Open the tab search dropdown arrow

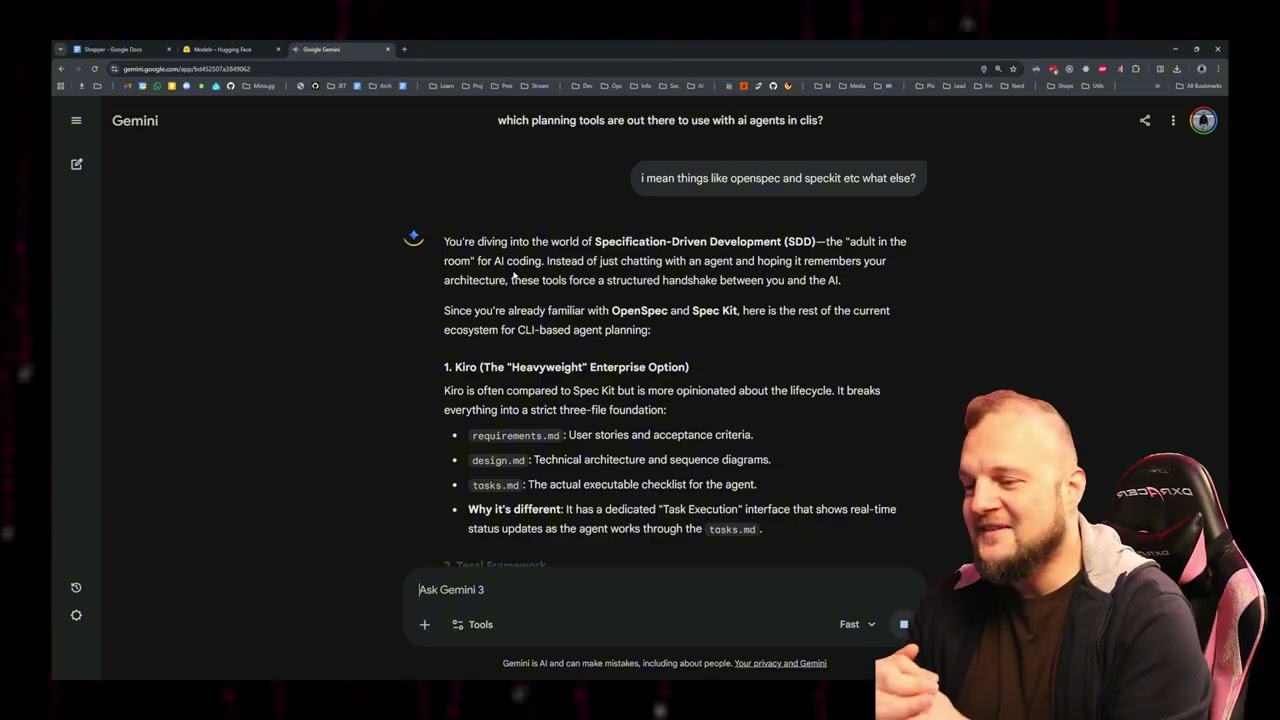[x=61, y=49]
